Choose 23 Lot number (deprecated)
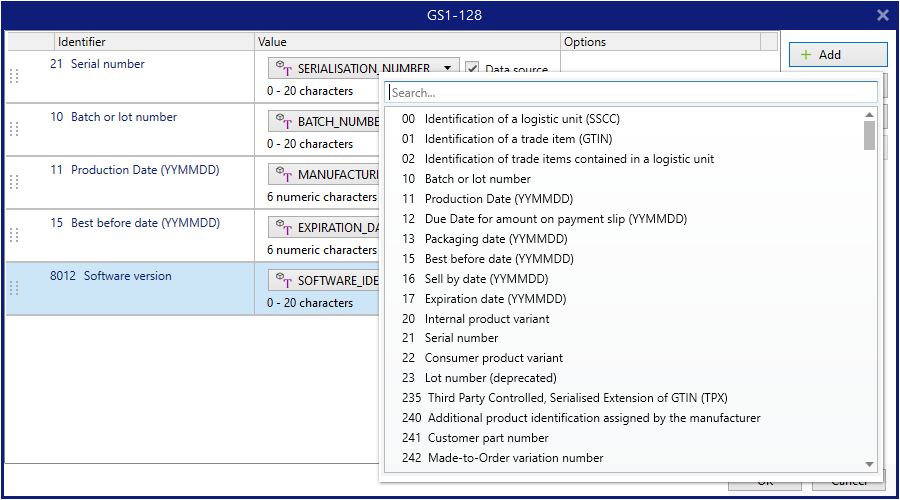Screen dimensions: 900x500 (479, 378)
